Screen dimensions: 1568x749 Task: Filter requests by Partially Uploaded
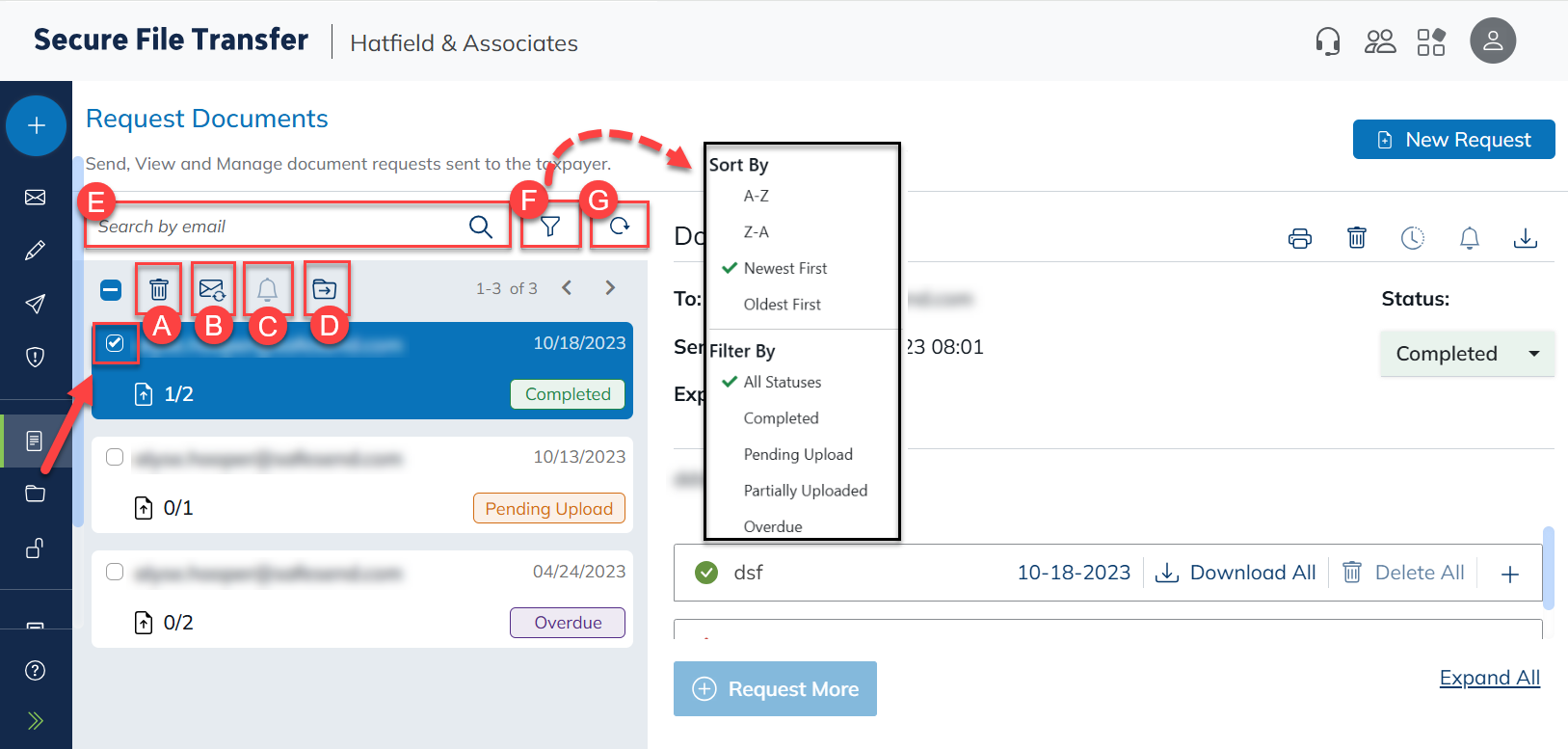click(x=805, y=491)
